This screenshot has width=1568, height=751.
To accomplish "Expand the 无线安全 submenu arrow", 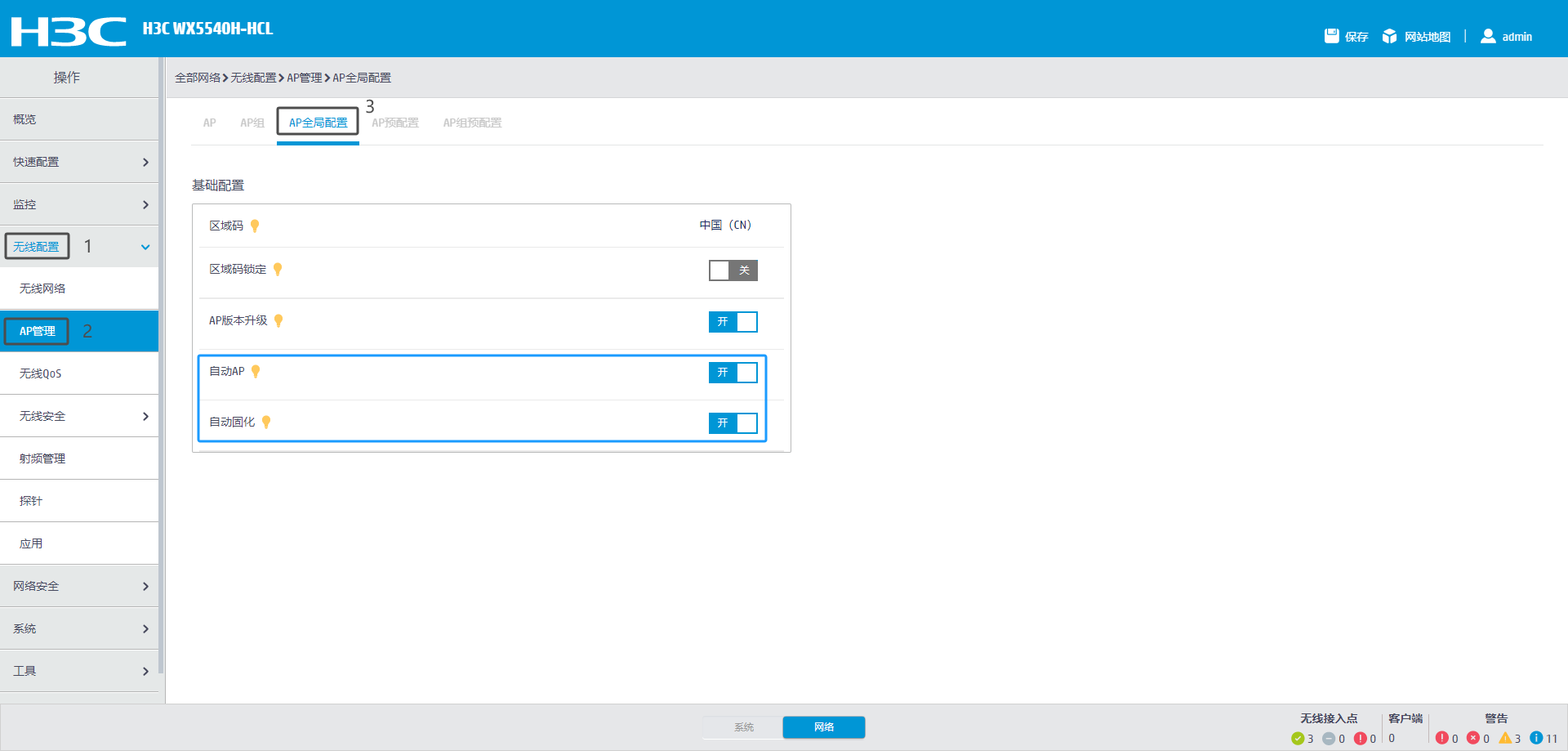I will click(145, 416).
